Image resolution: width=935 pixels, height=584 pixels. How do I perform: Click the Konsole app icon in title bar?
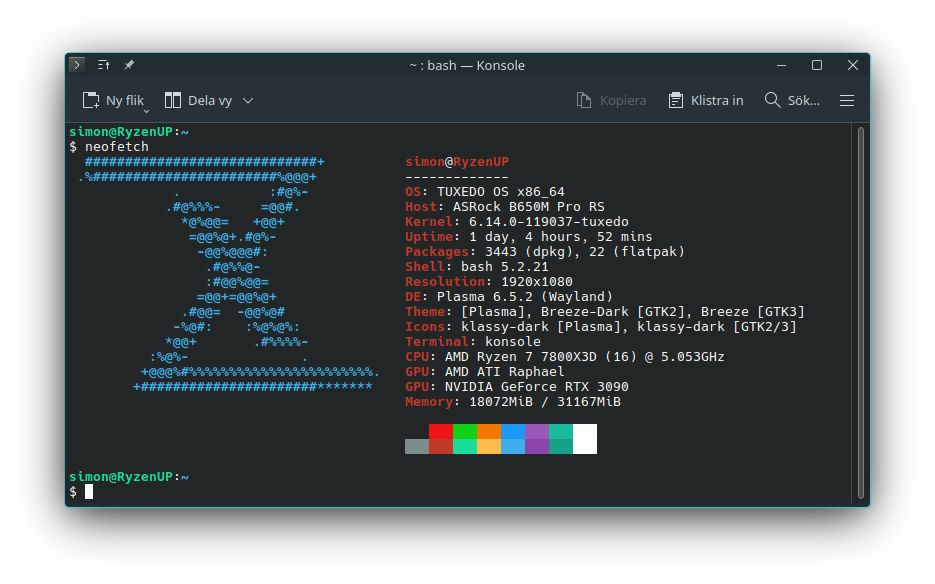click(77, 64)
